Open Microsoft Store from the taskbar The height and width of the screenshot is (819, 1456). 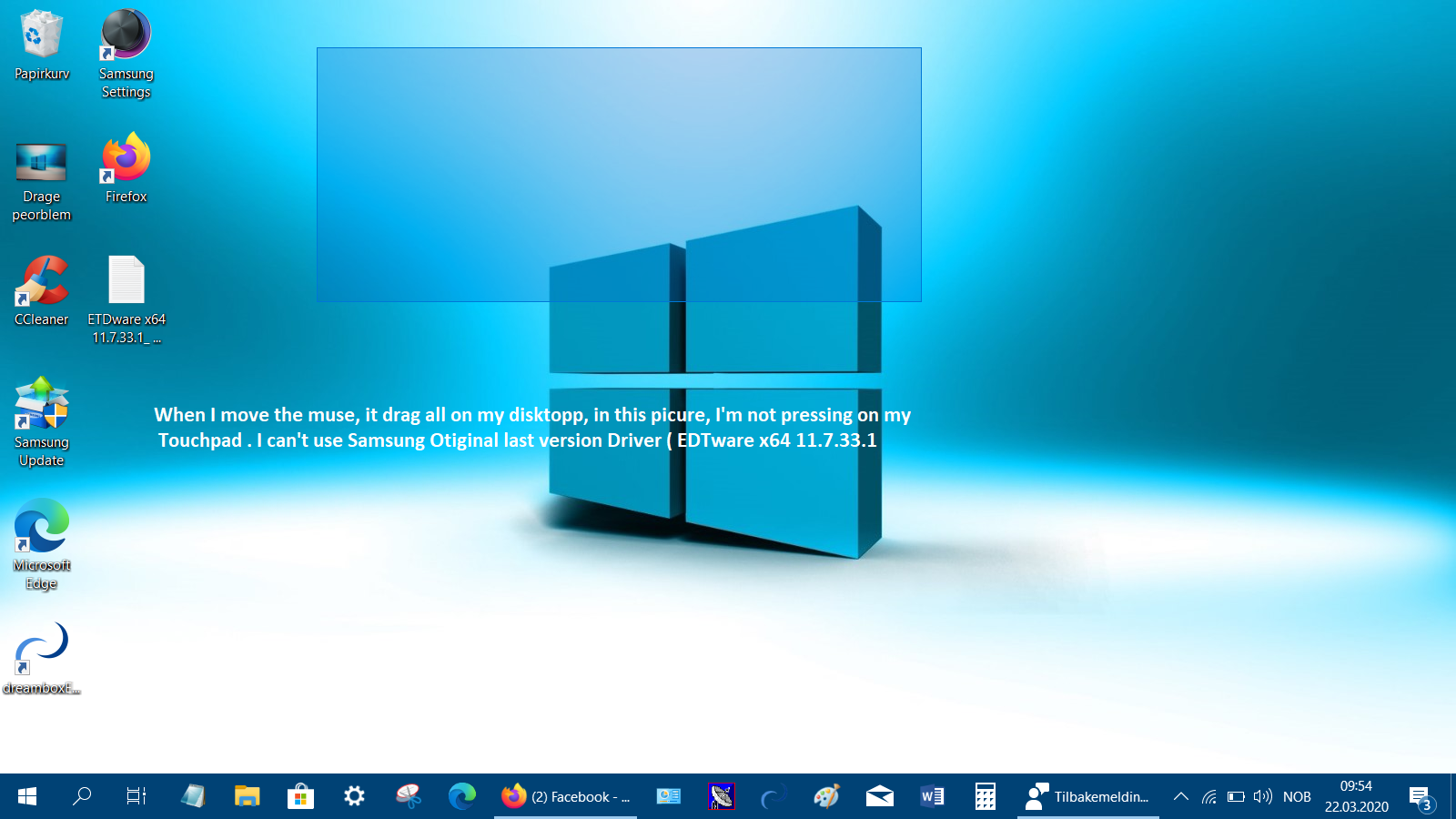(x=300, y=796)
